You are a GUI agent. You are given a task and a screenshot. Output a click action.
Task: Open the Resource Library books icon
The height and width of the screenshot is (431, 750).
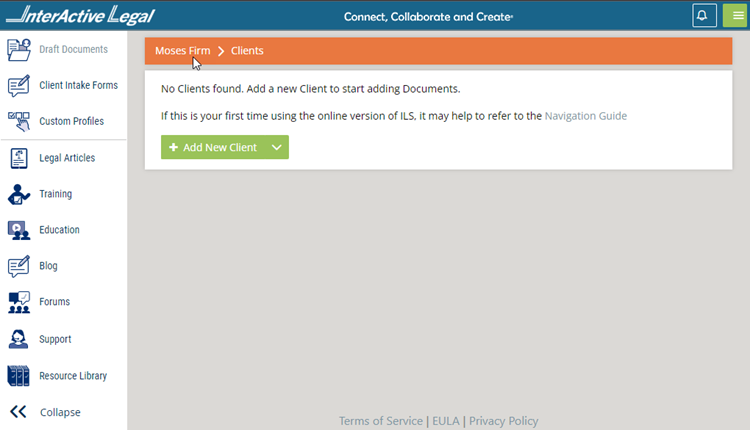pos(19,376)
